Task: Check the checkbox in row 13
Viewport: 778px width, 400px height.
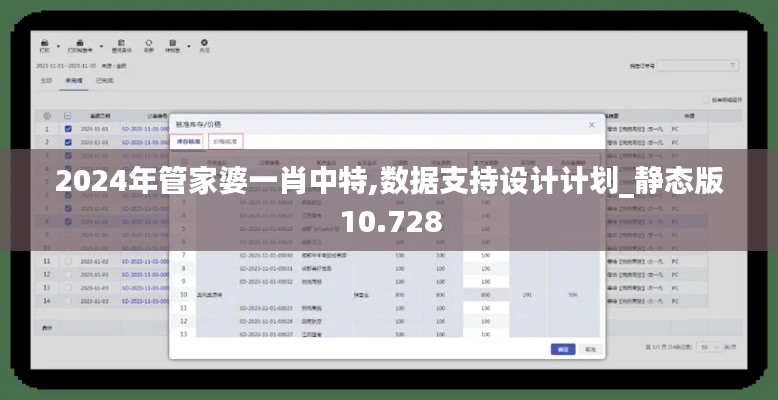Action: tap(68, 288)
